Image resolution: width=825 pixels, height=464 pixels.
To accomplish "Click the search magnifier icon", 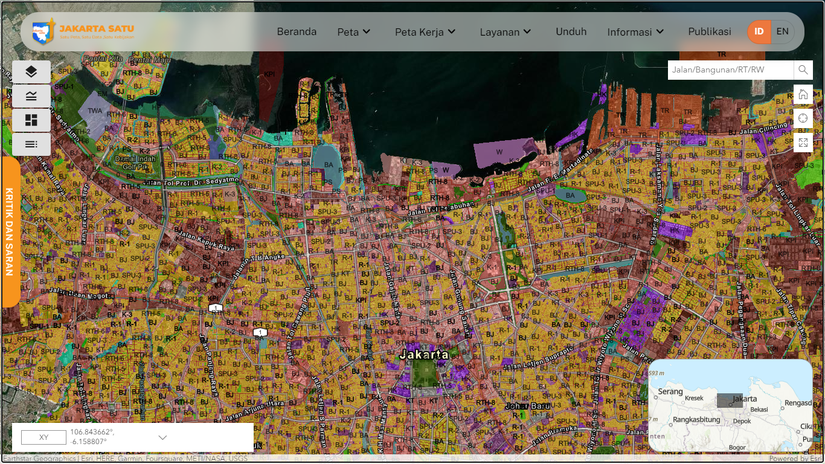I will [x=803, y=69].
